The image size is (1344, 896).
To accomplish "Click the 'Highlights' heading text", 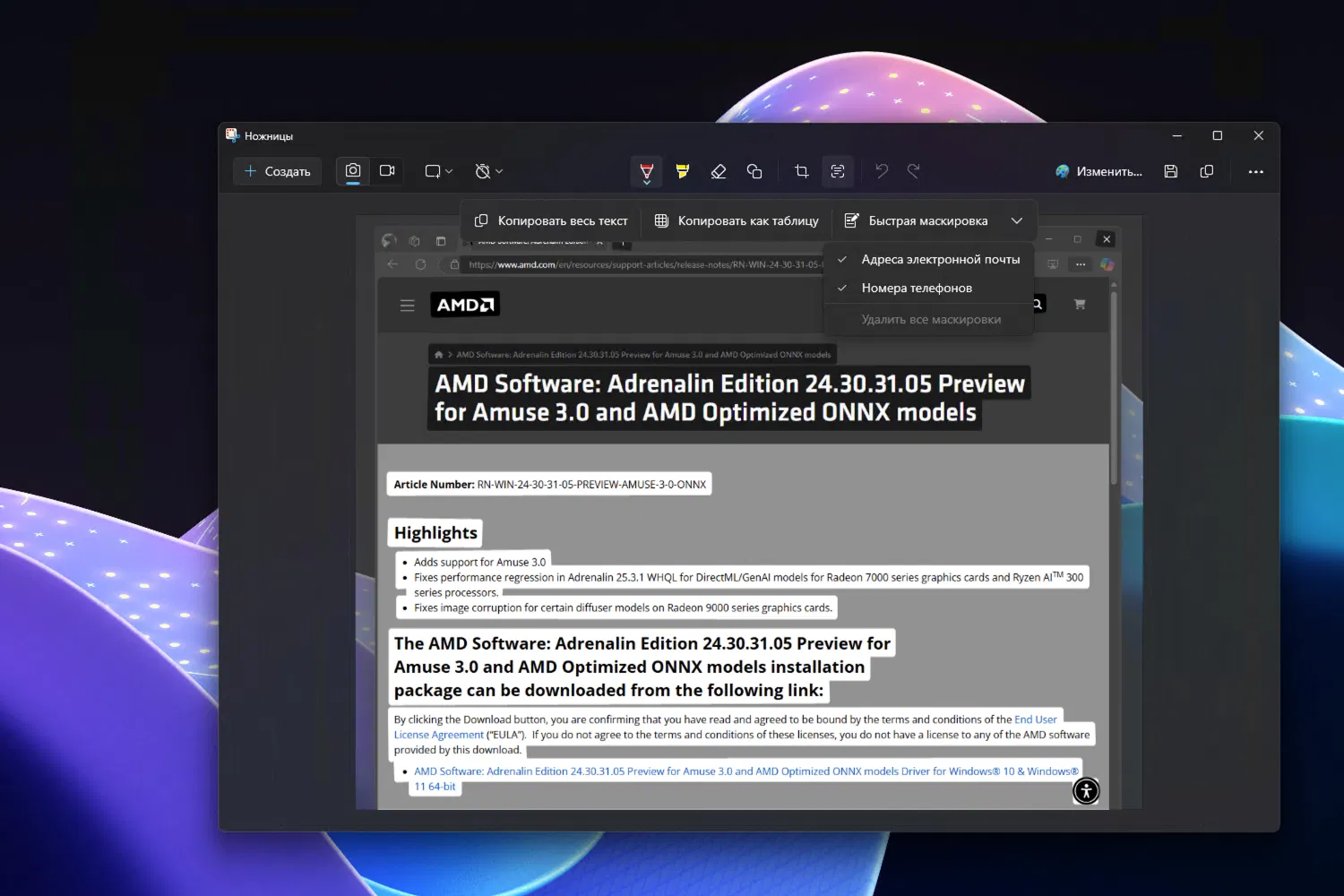I will 435,533.
